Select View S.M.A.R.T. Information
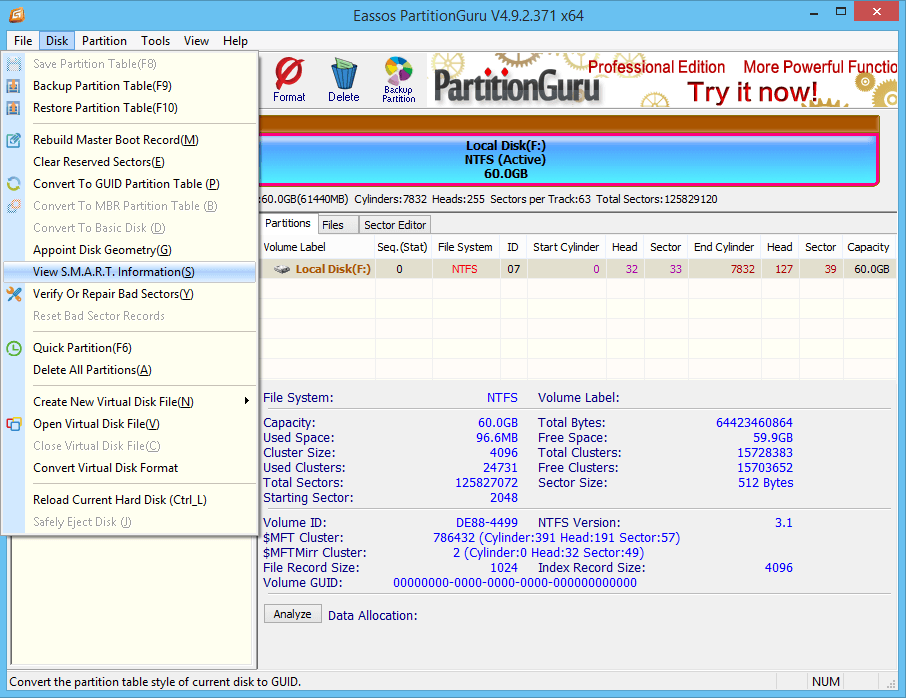The width and height of the screenshot is (906, 698). [x=113, y=272]
